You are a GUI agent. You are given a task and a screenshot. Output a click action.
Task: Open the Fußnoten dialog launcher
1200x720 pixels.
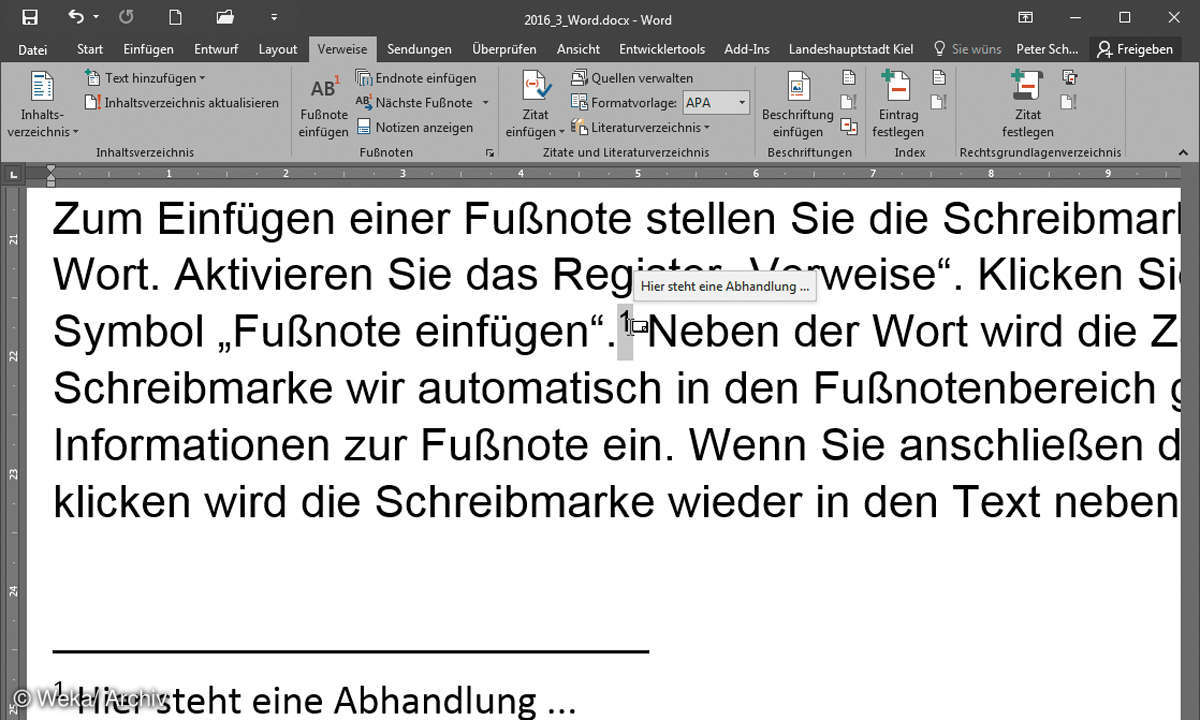[x=489, y=153]
